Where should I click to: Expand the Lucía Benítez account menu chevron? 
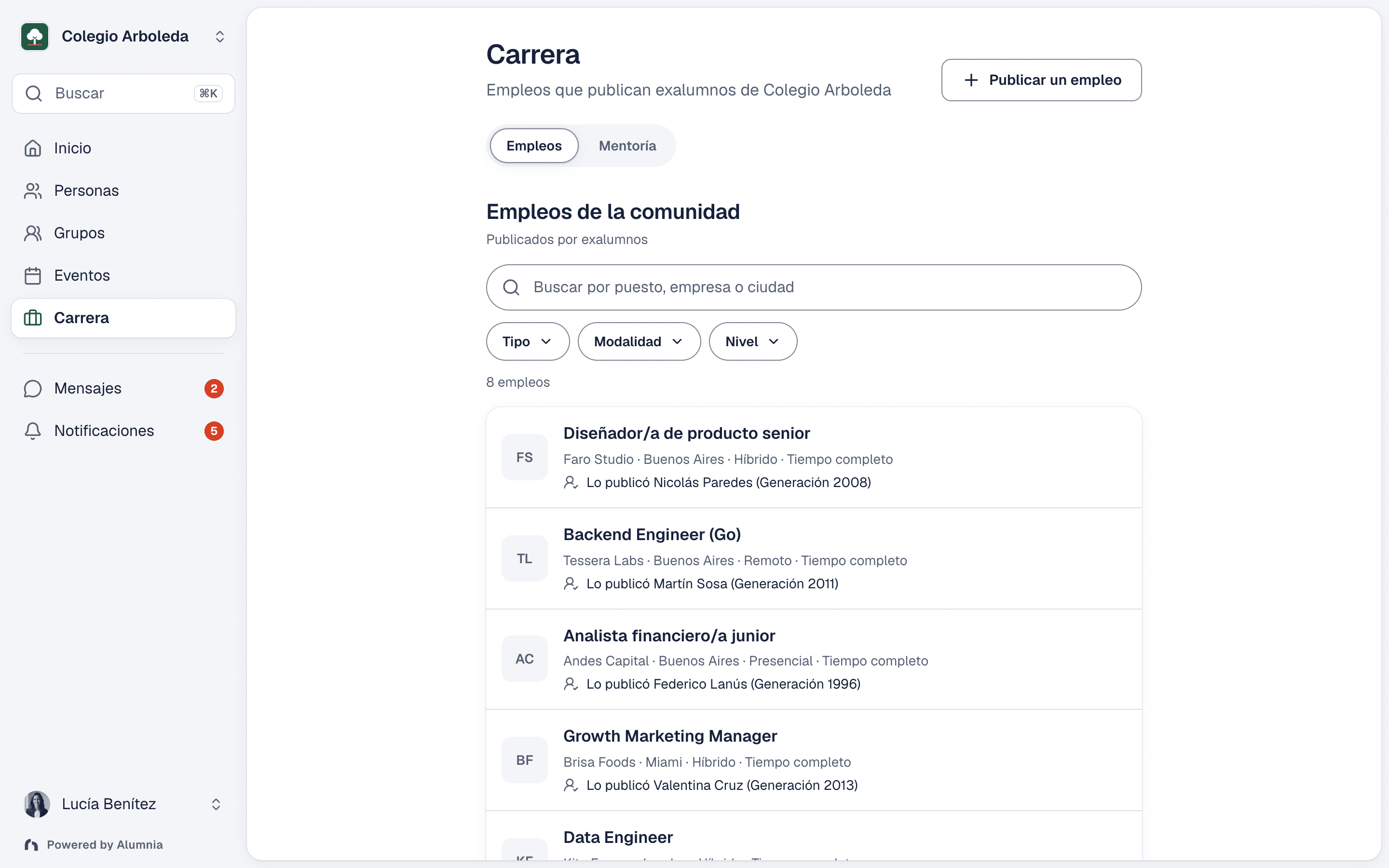216,804
